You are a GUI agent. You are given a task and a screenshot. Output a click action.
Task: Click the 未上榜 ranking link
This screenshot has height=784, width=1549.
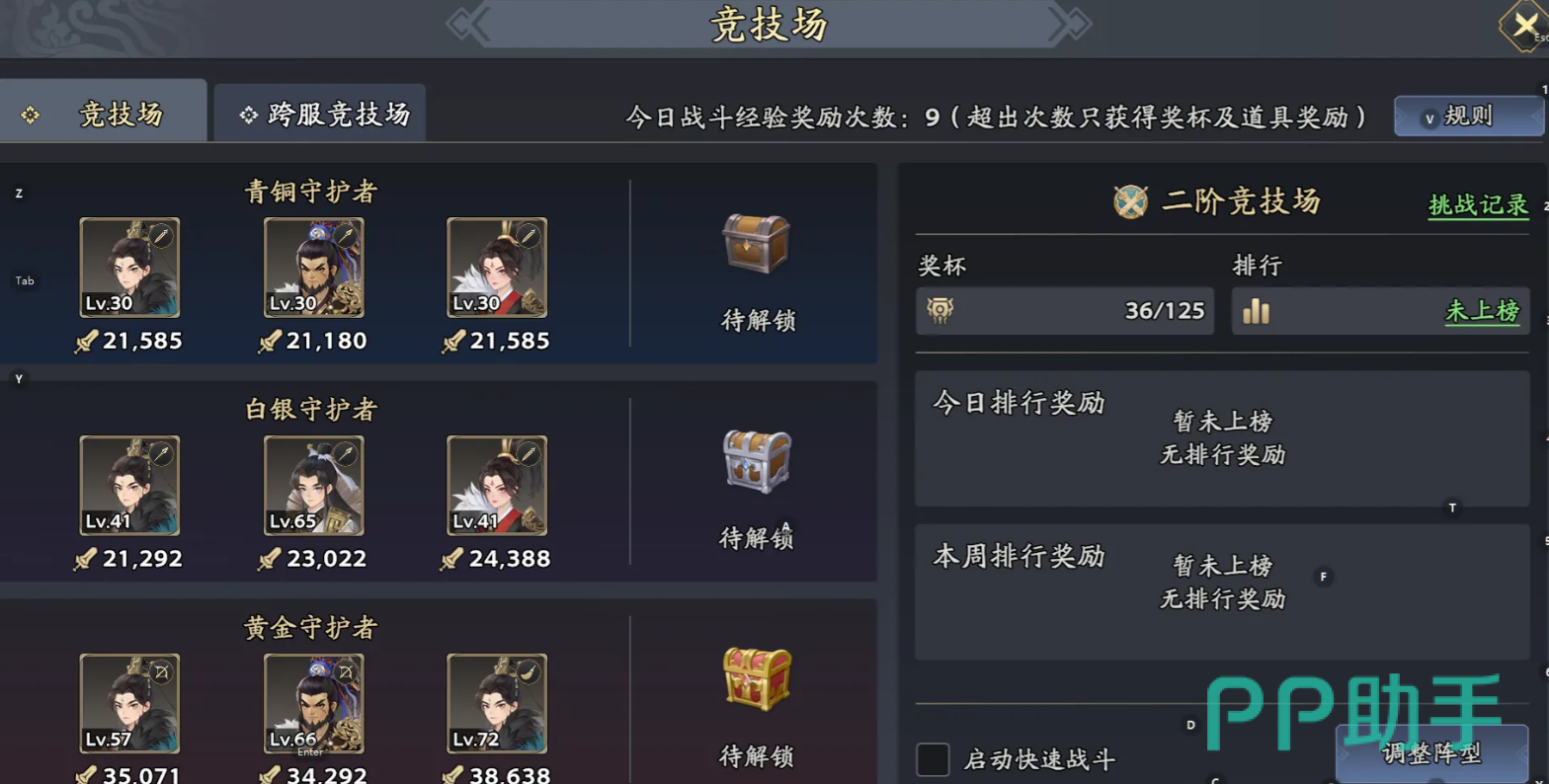1482,311
